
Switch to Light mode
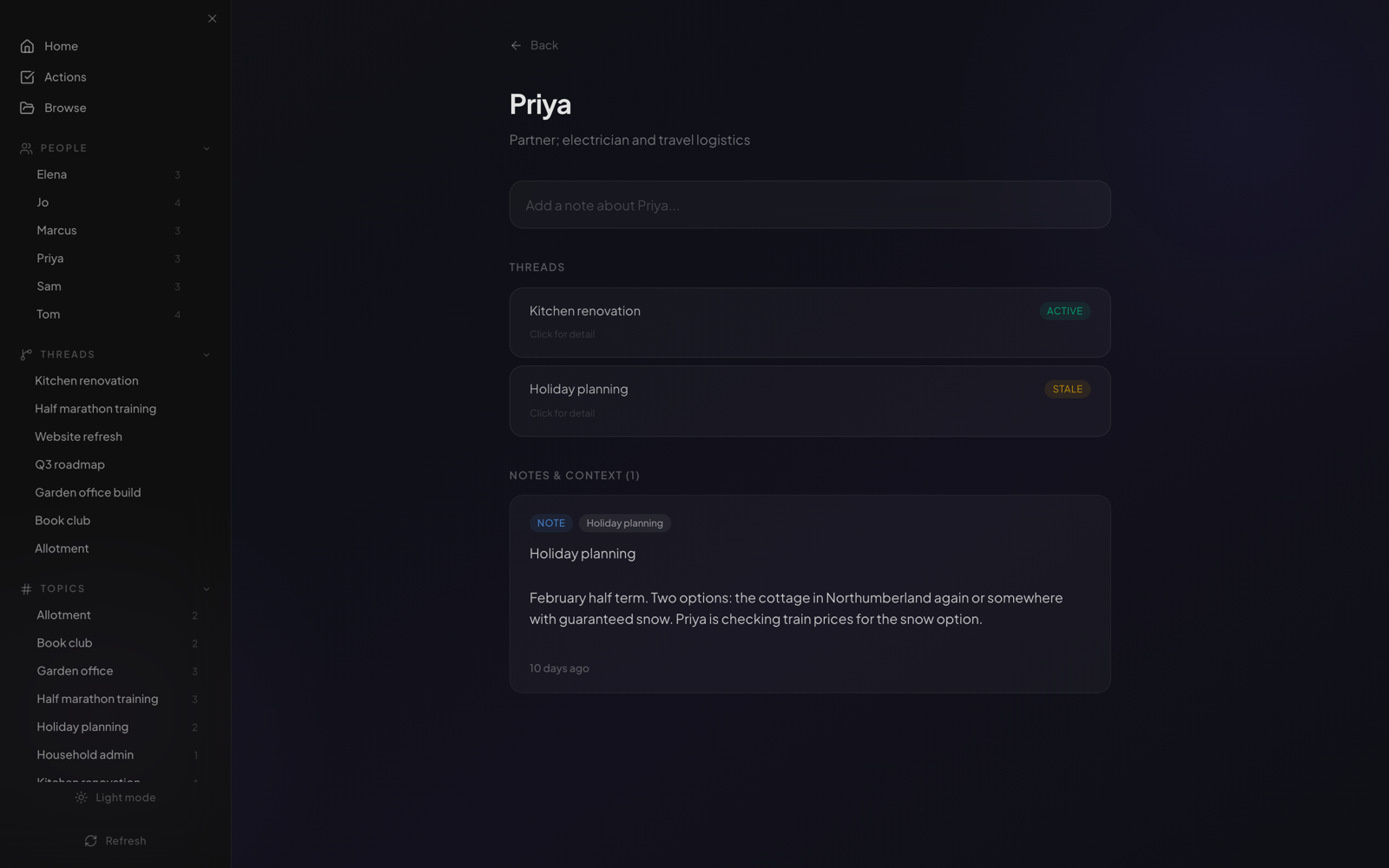click(115, 798)
